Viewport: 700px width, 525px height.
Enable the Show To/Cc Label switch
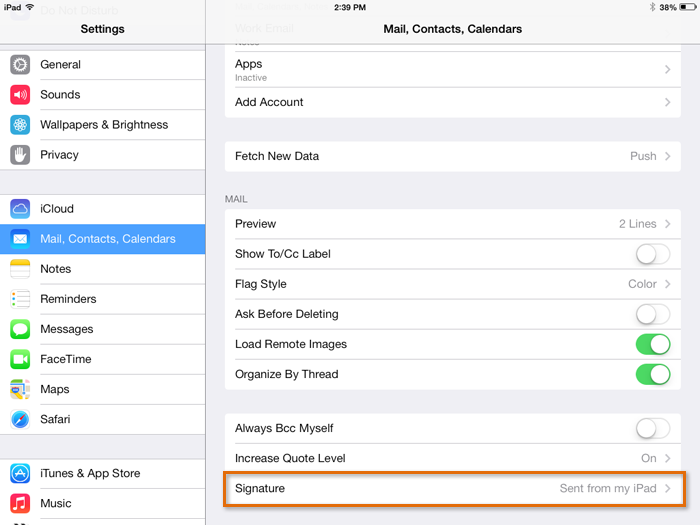(x=653, y=254)
